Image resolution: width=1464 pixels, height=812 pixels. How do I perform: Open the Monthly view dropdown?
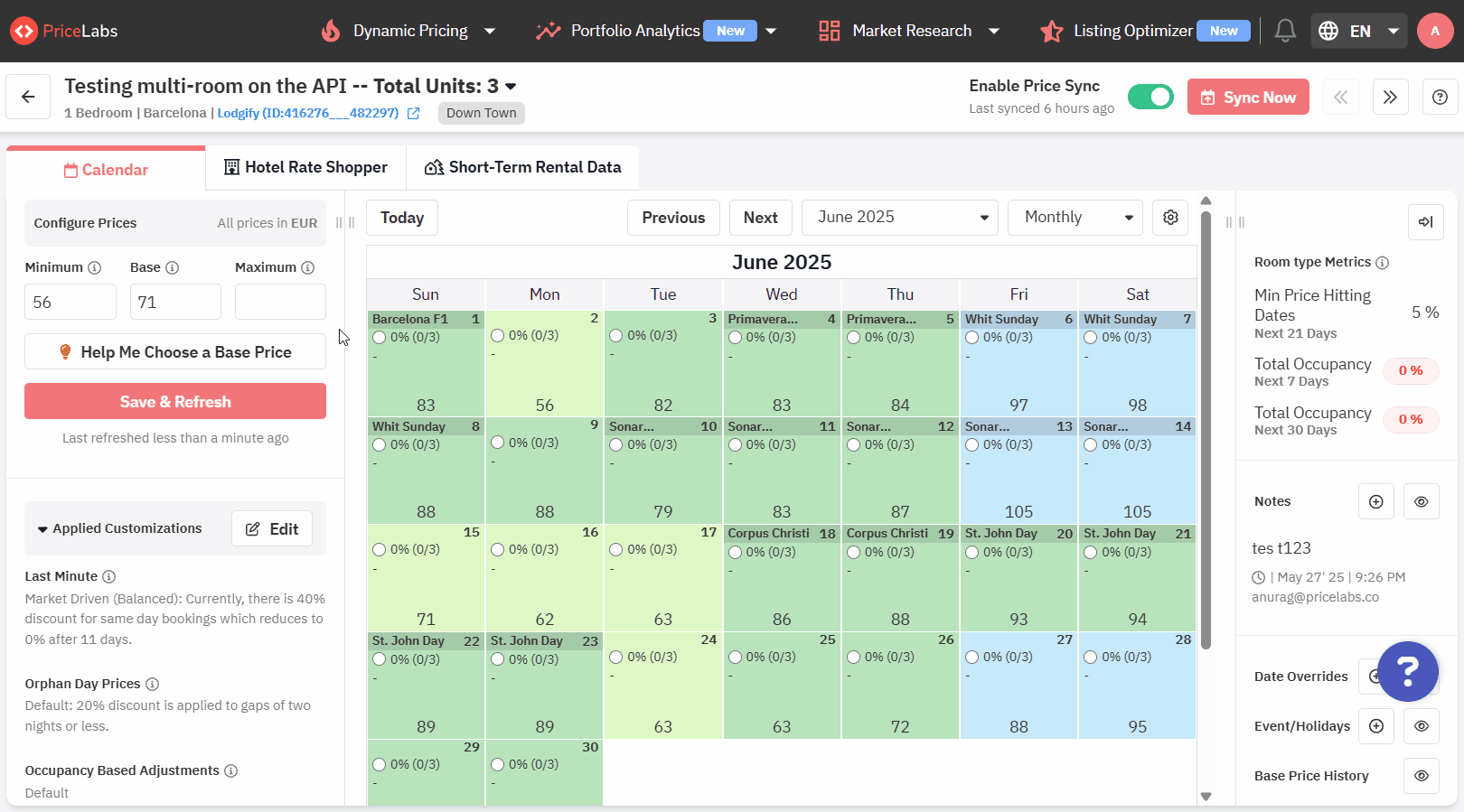pos(1075,218)
